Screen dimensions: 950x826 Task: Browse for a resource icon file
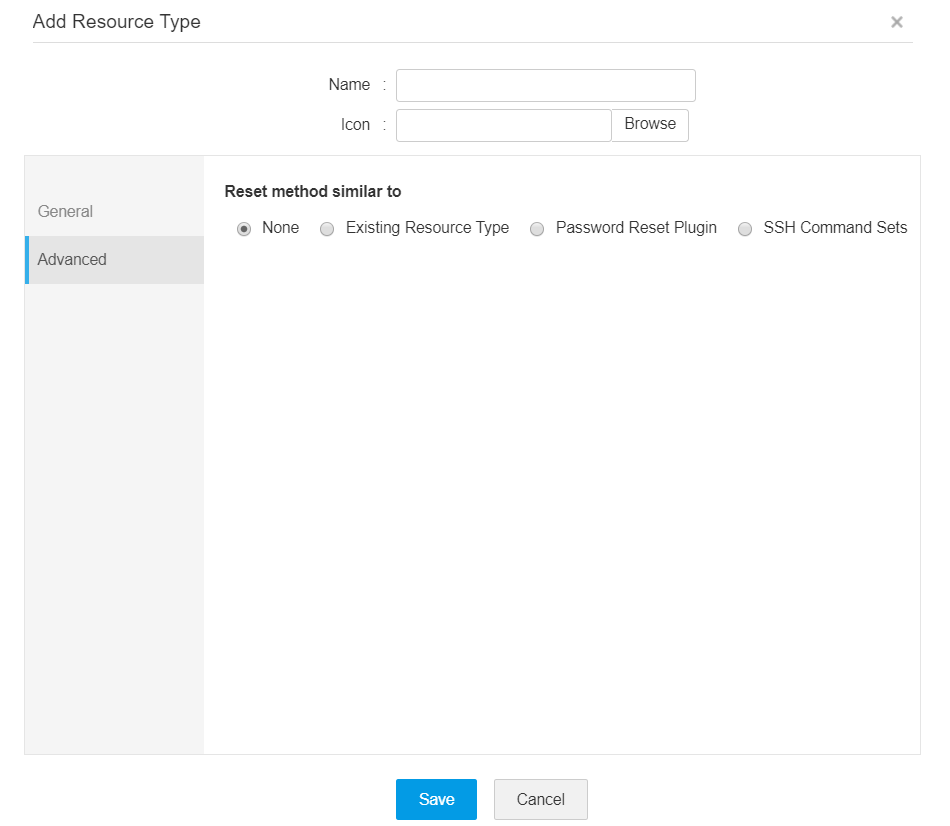pyautogui.click(x=650, y=124)
